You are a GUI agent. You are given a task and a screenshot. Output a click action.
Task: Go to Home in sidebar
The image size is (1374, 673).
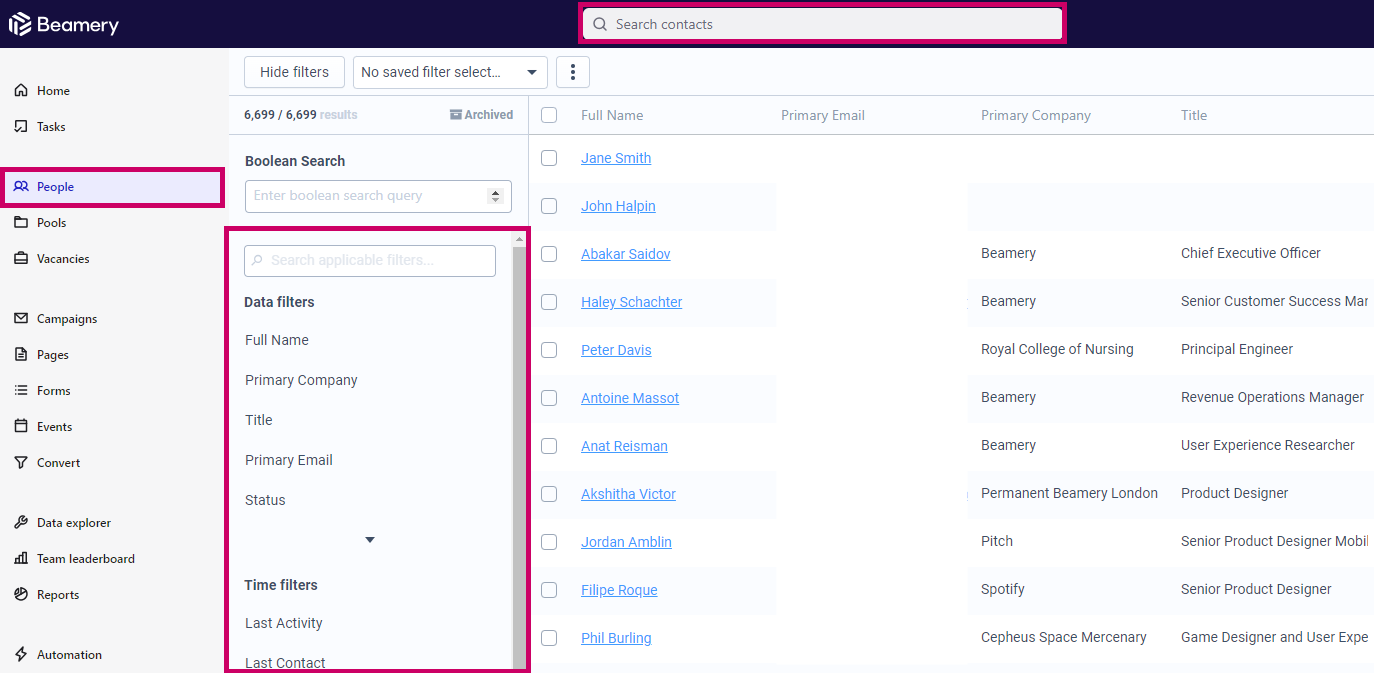53,91
